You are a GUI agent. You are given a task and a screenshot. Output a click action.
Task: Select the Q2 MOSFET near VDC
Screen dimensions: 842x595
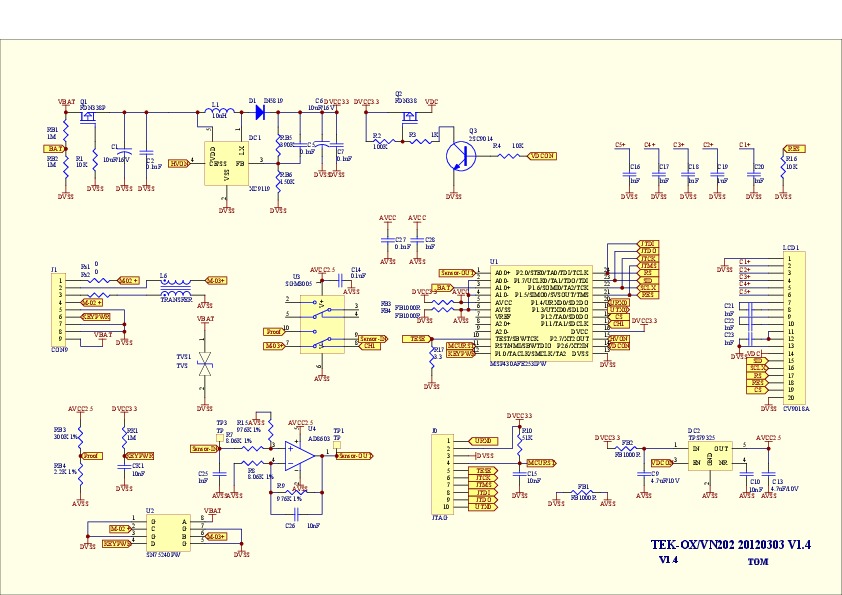pos(406,113)
